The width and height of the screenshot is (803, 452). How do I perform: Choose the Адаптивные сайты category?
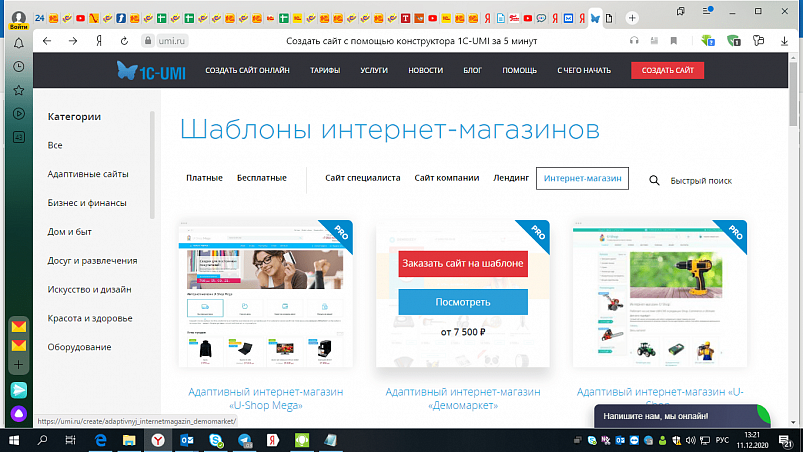click(88, 174)
